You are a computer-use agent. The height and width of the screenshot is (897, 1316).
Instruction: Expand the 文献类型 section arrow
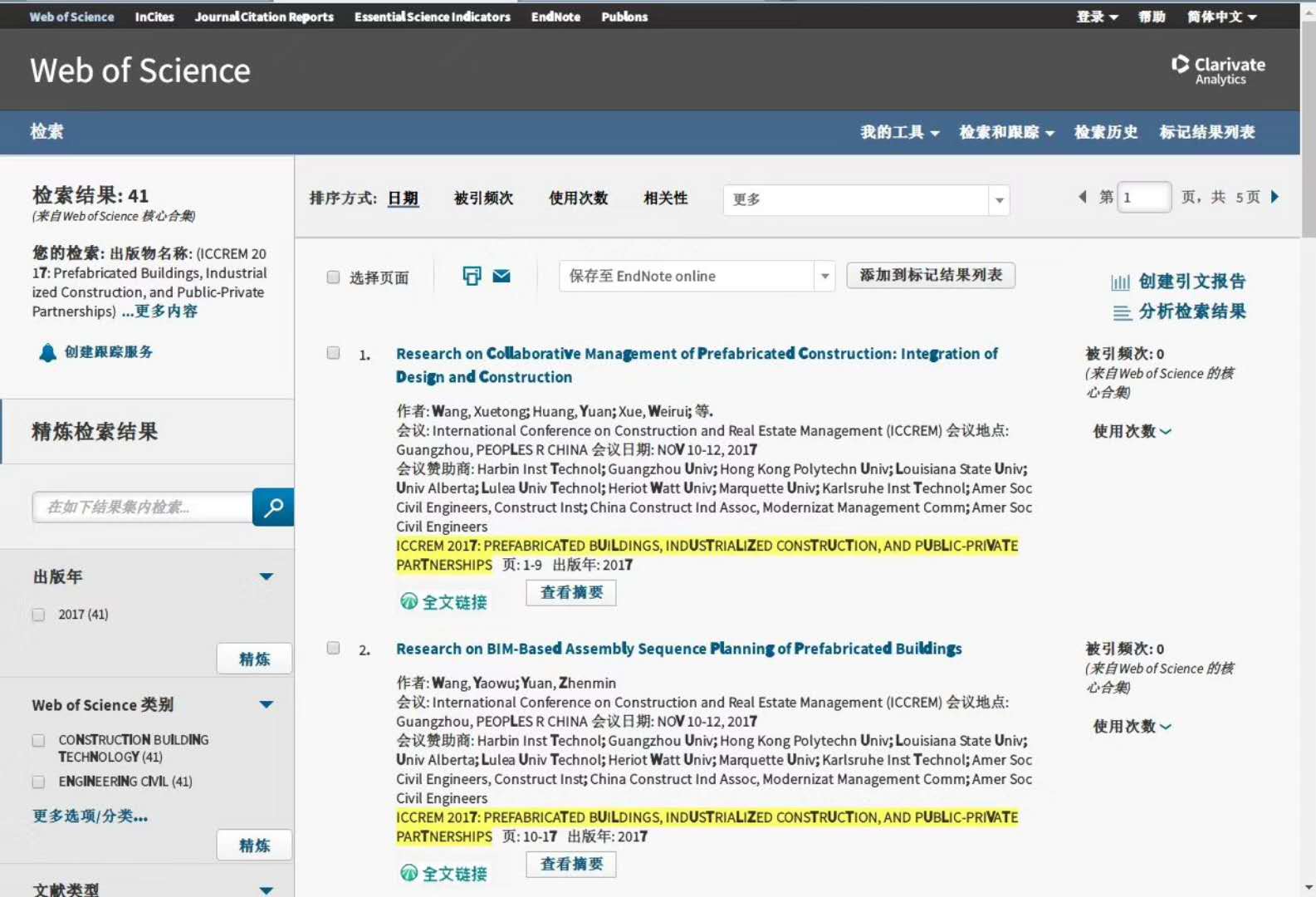point(266,890)
